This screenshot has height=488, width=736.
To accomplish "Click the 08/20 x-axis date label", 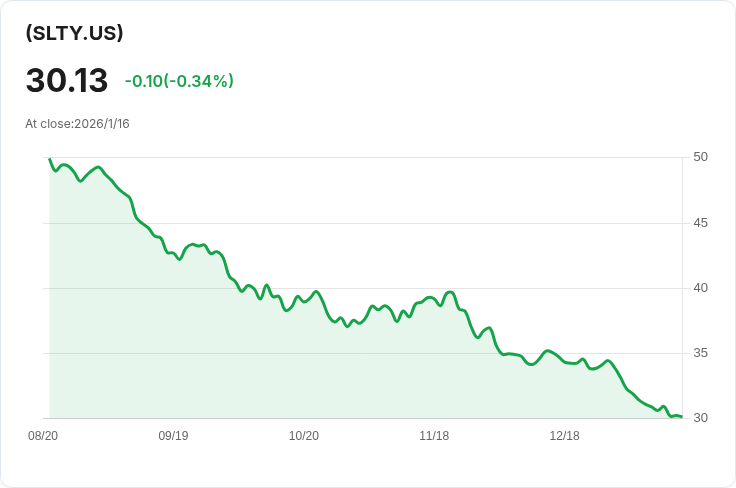I will (x=43, y=436).
